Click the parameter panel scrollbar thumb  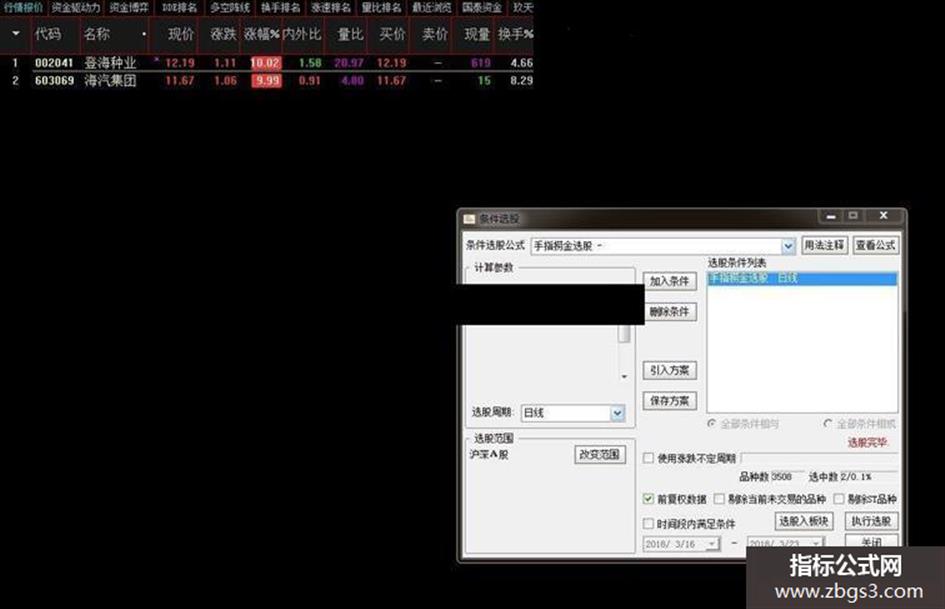pyautogui.click(x=624, y=333)
